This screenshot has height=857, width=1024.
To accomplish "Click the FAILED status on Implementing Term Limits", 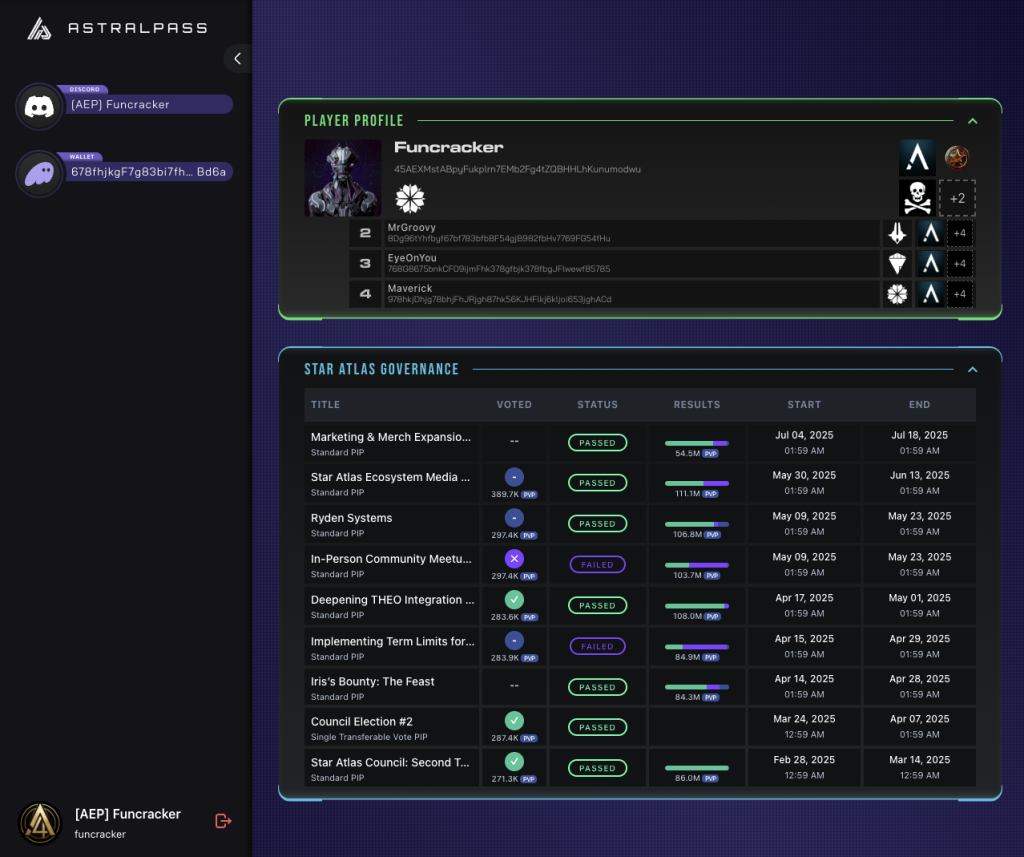I will pos(597,646).
